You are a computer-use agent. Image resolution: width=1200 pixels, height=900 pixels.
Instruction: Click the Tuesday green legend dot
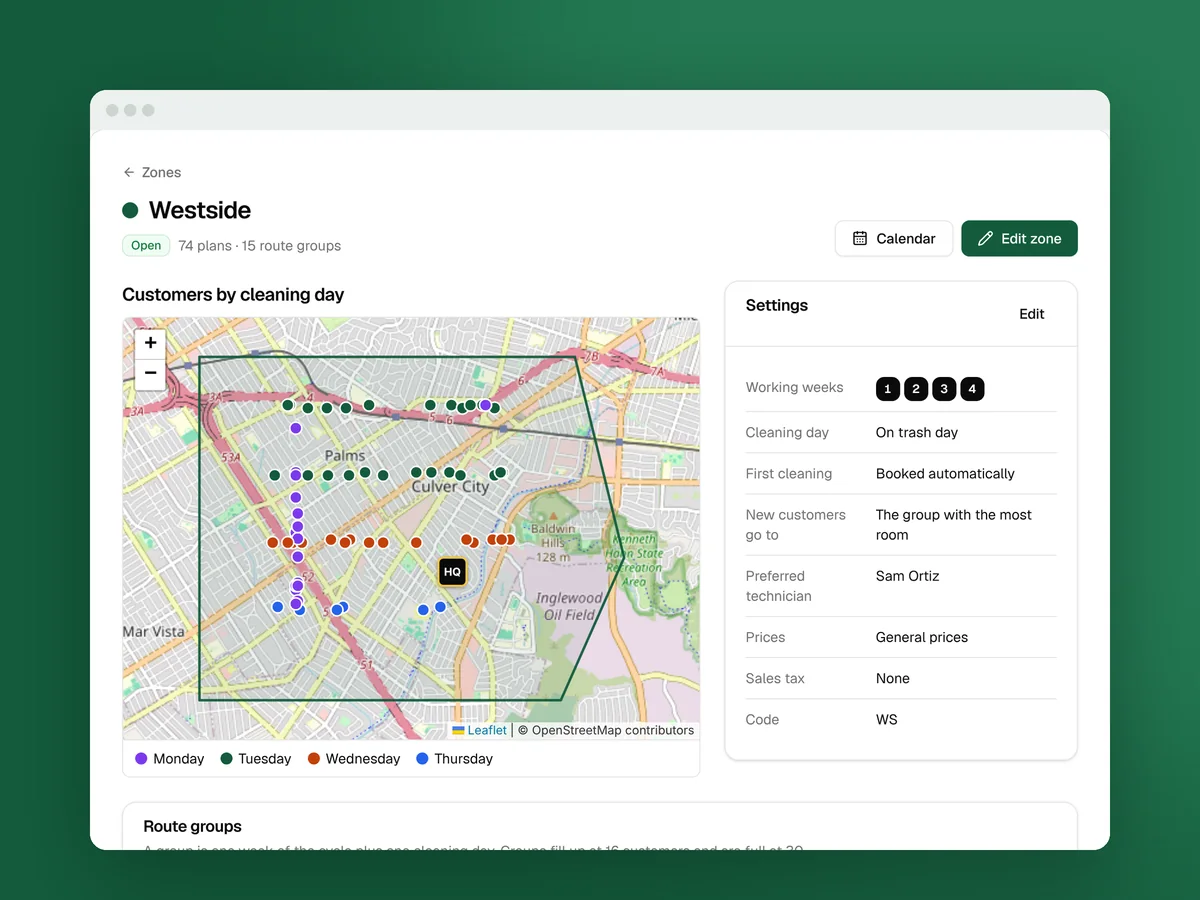[227, 759]
